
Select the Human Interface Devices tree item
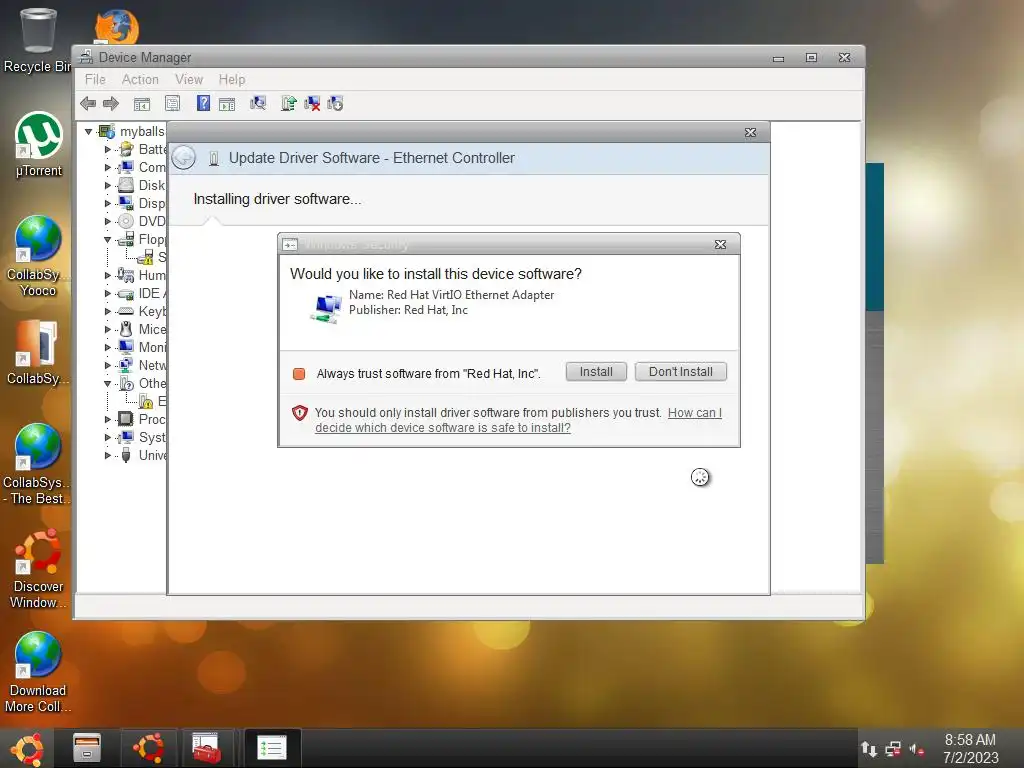[152, 276]
